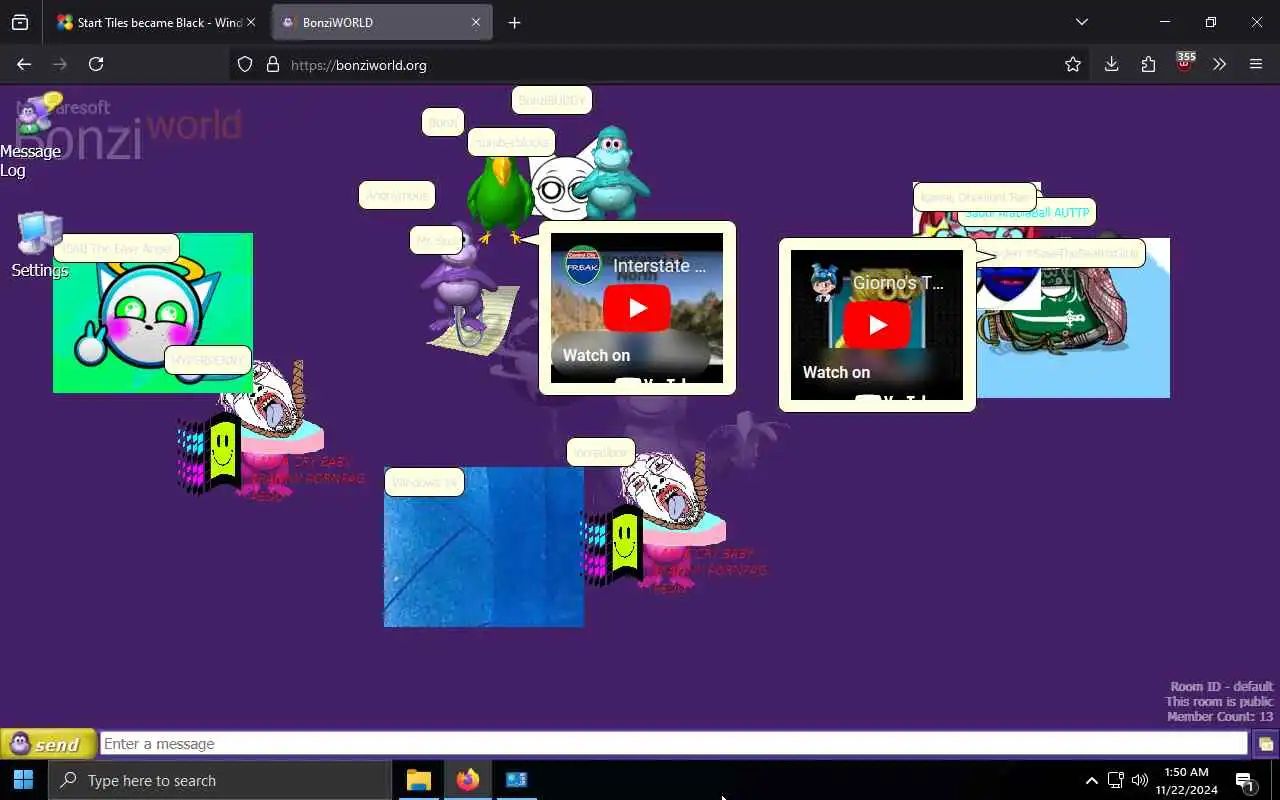Click the site security padlock icon
Image resolution: width=1280 pixels, height=800 pixels.
click(x=272, y=64)
